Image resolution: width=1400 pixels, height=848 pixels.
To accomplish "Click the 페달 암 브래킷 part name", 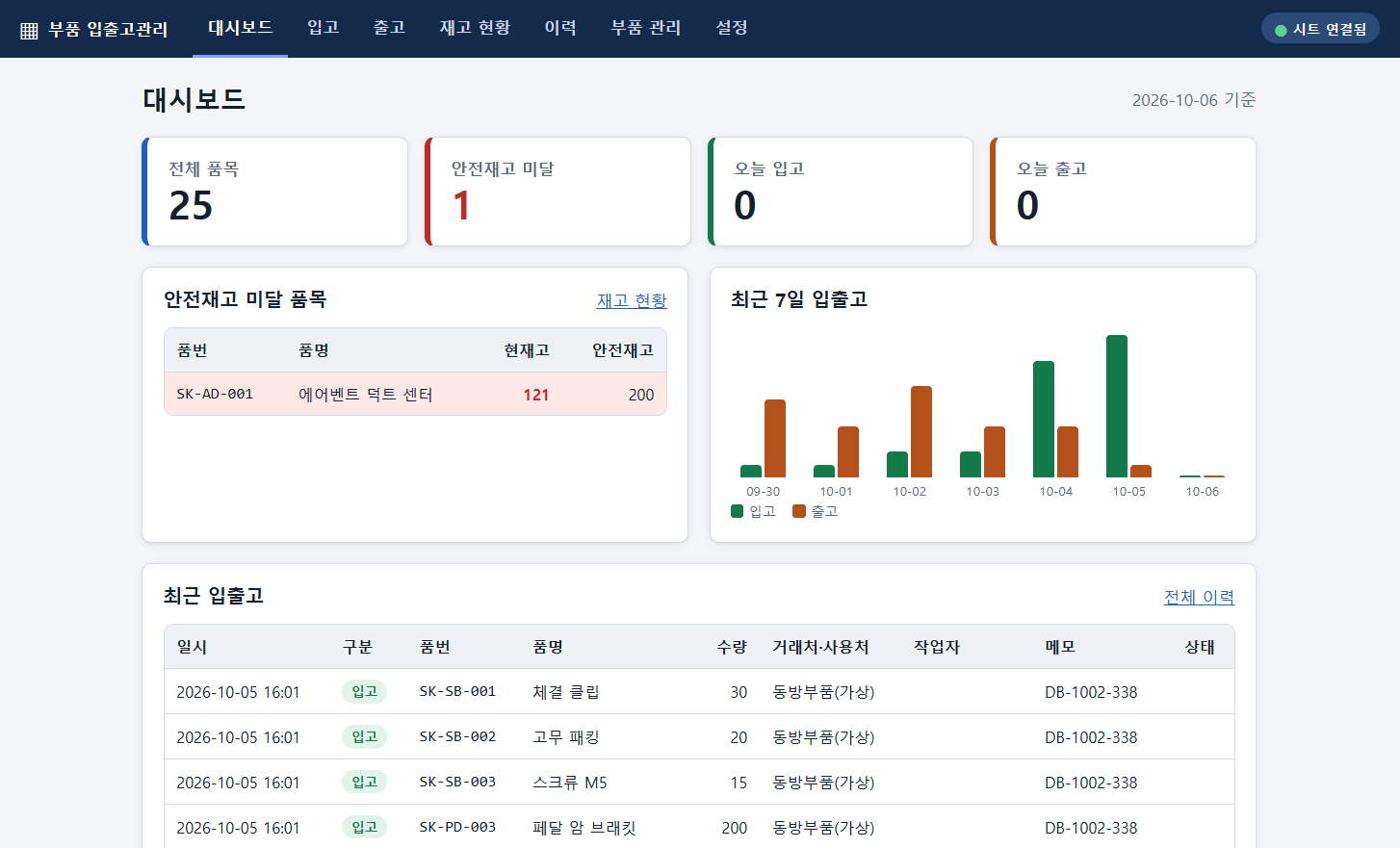I will tap(584, 828).
